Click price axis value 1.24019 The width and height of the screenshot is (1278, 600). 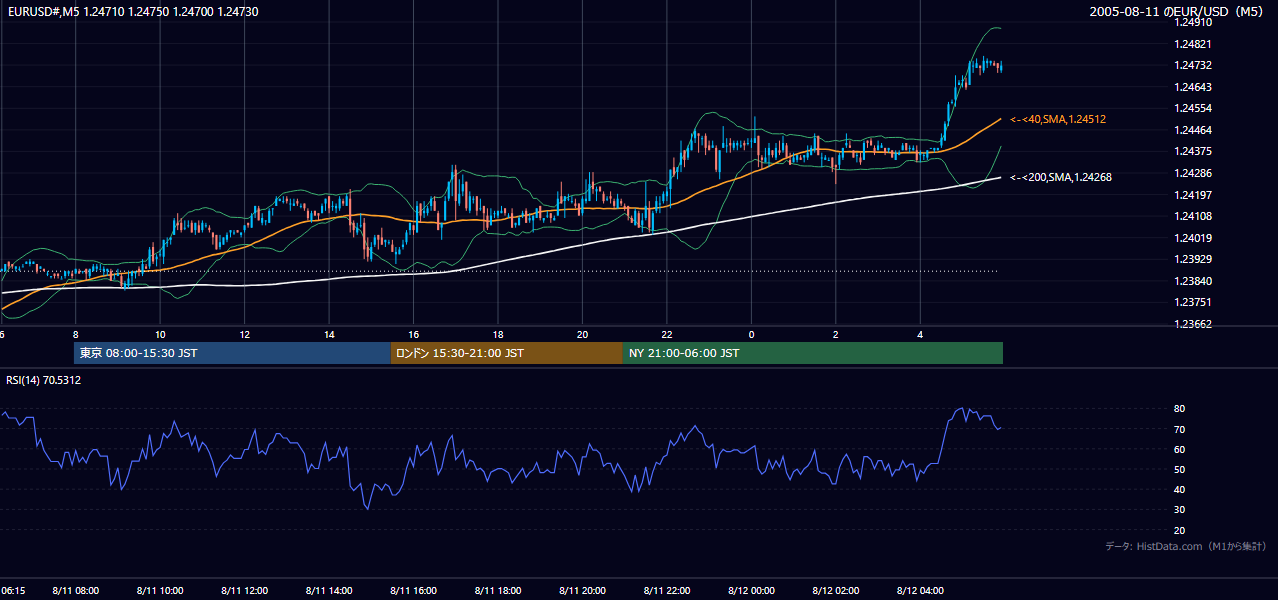tap(1194, 238)
